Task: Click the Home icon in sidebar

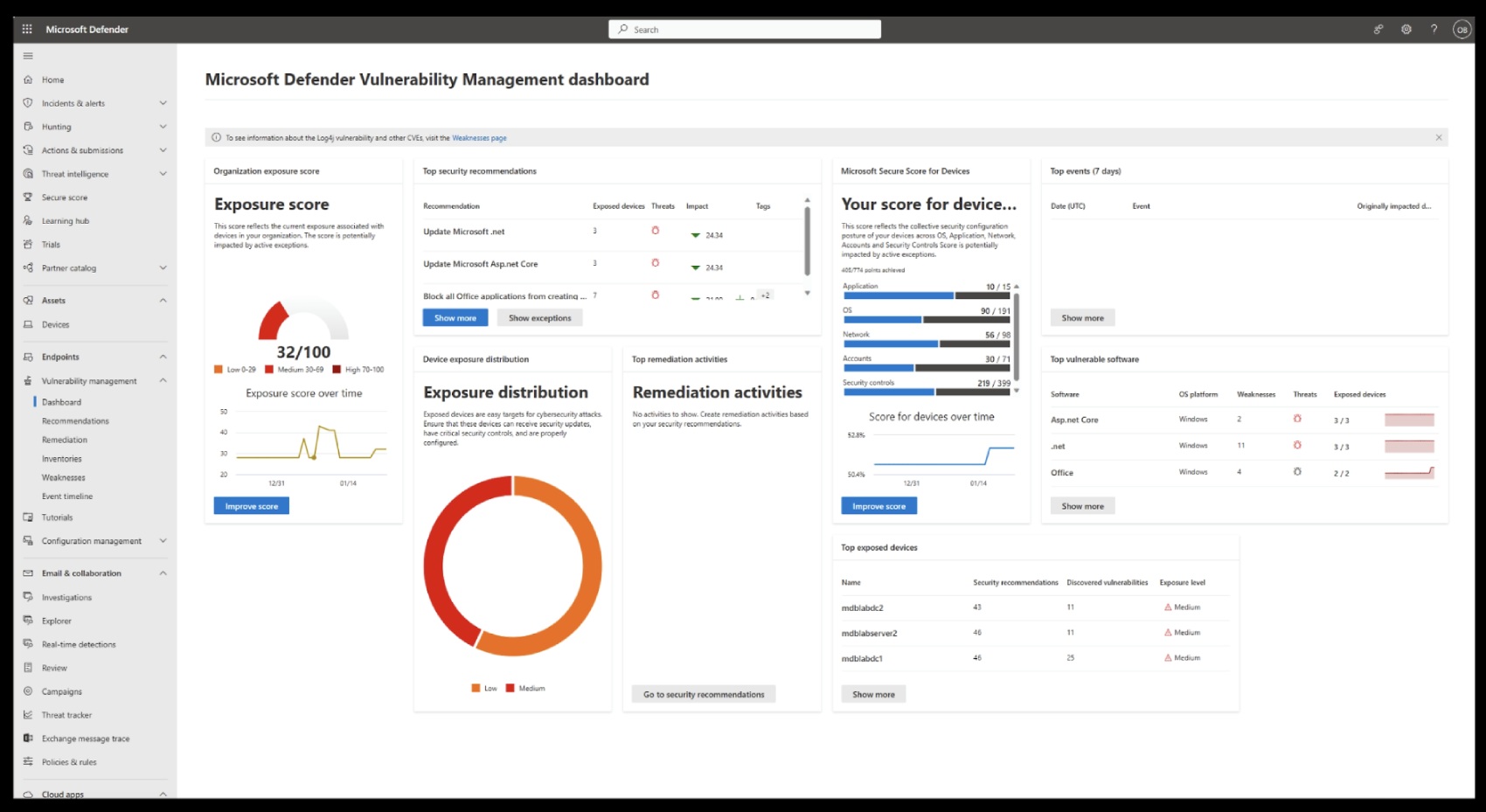Action: [28, 80]
